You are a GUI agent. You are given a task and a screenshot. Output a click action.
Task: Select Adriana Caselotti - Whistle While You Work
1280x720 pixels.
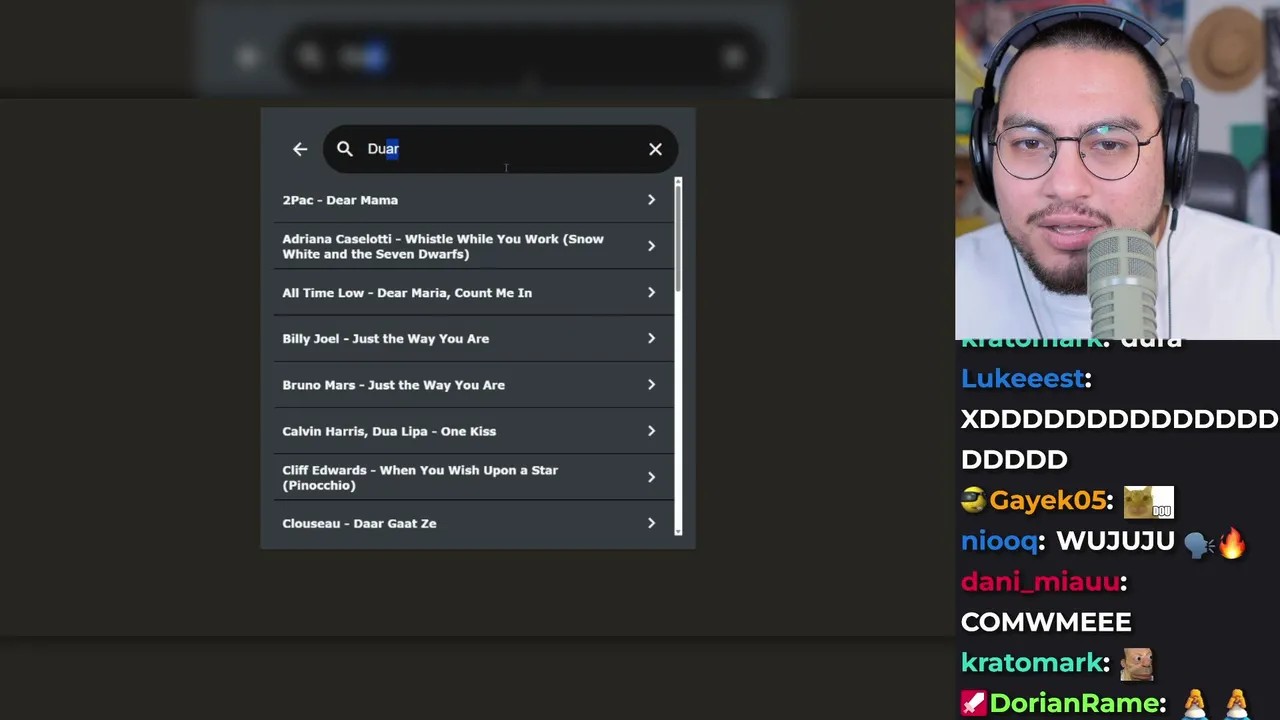pyautogui.click(x=473, y=246)
